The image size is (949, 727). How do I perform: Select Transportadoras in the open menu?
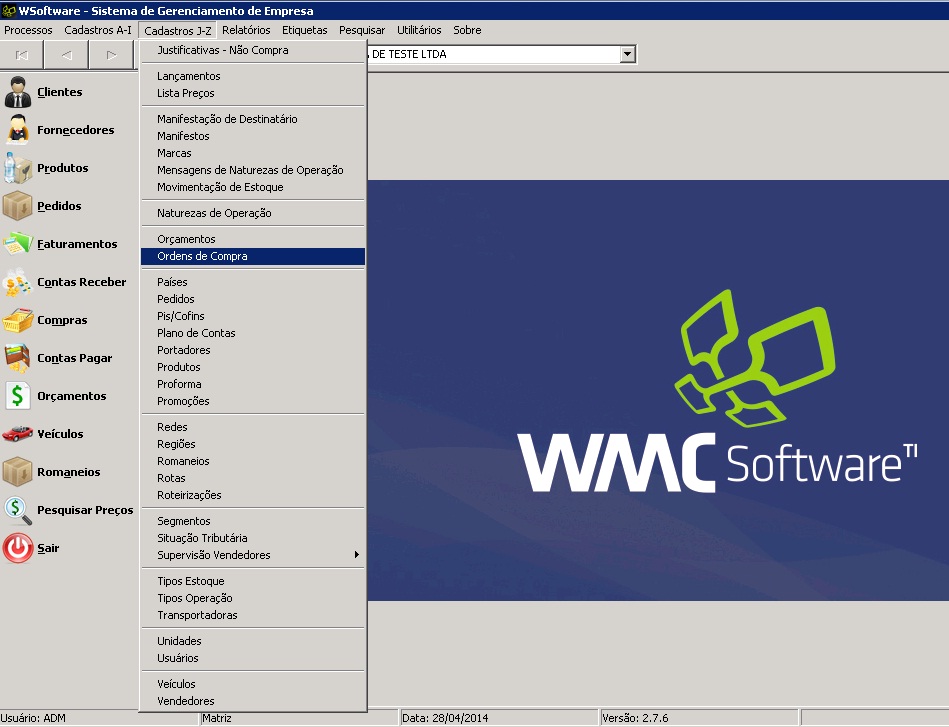(x=197, y=615)
